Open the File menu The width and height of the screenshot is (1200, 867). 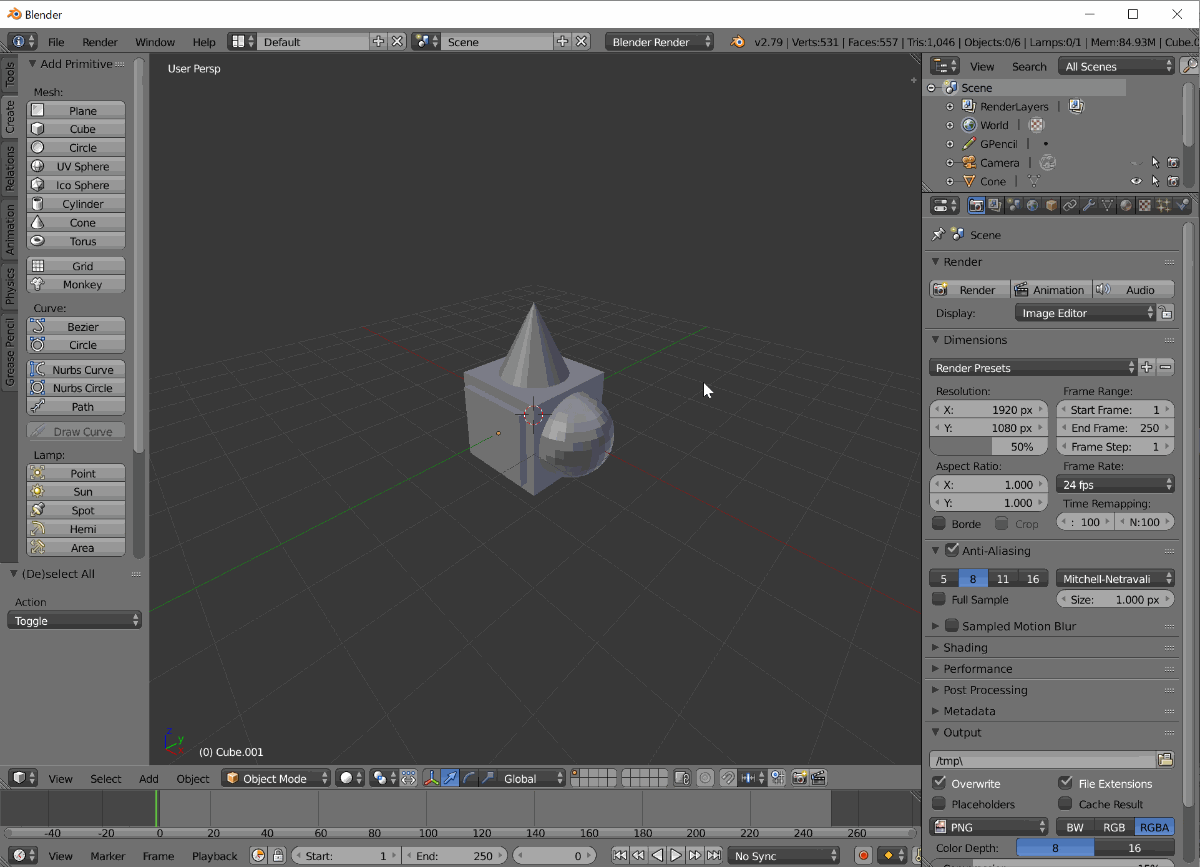click(x=56, y=42)
